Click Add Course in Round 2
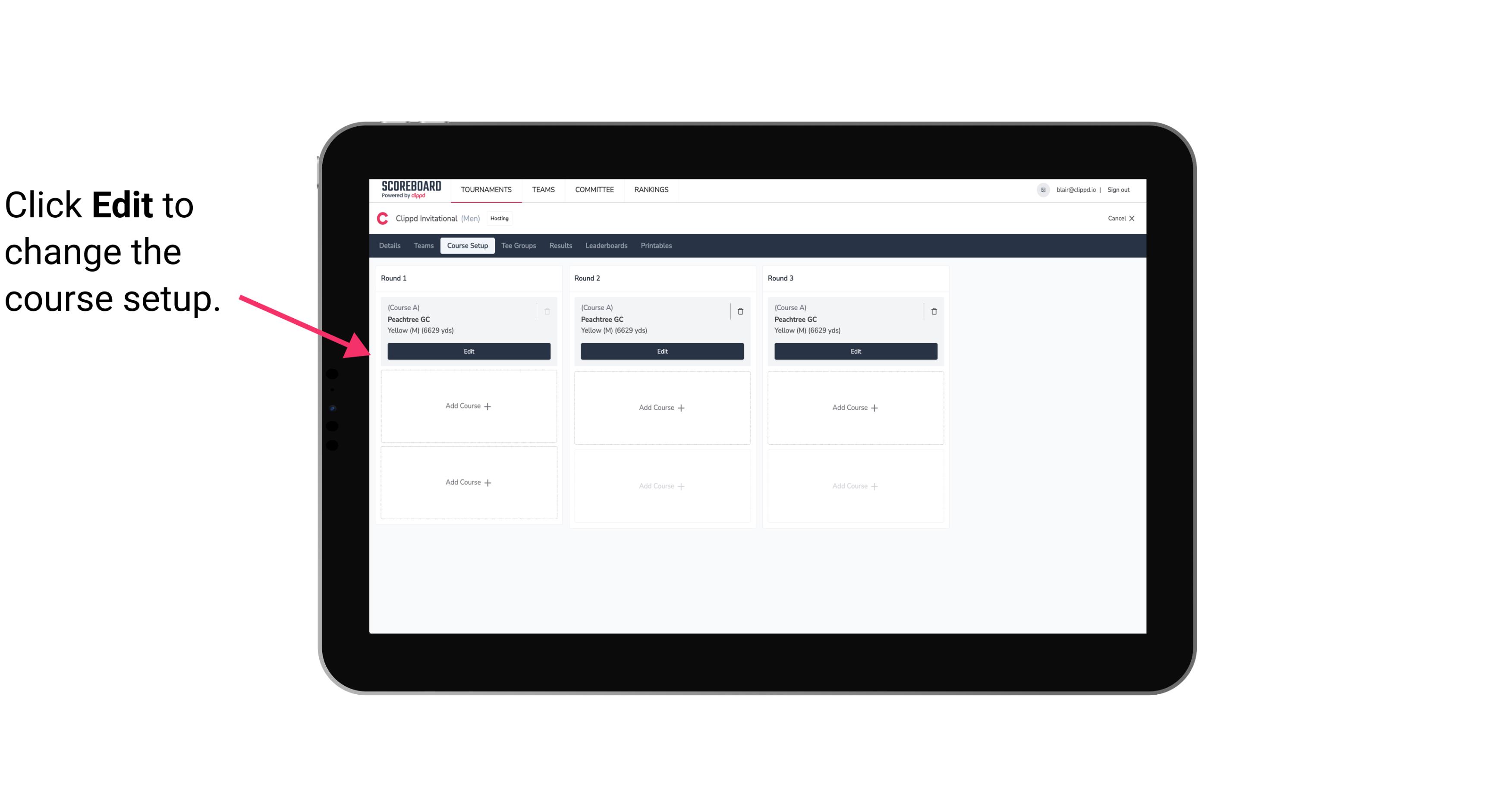The image size is (1510, 812). point(662,407)
